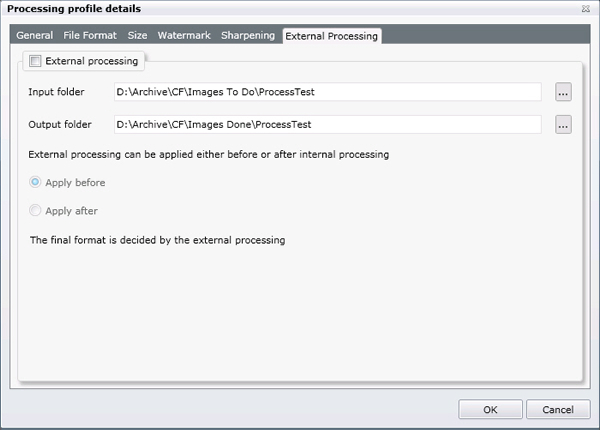Click the Processing profile details title bar

[x=250, y=9]
